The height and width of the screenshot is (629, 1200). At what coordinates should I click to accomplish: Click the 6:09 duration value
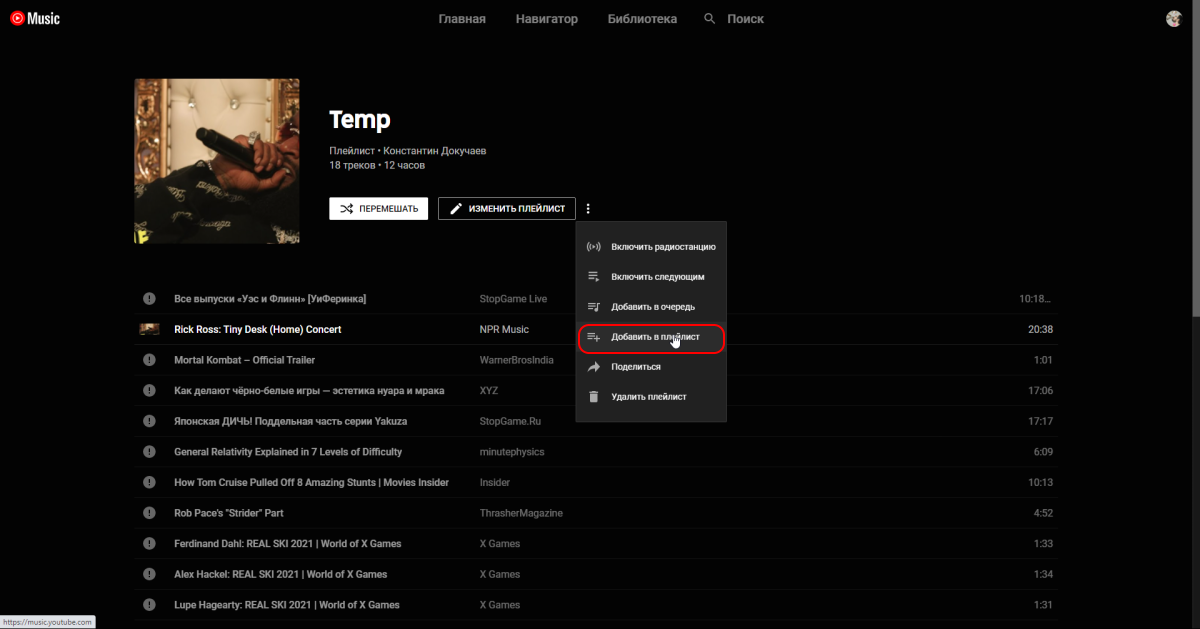[1043, 452]
